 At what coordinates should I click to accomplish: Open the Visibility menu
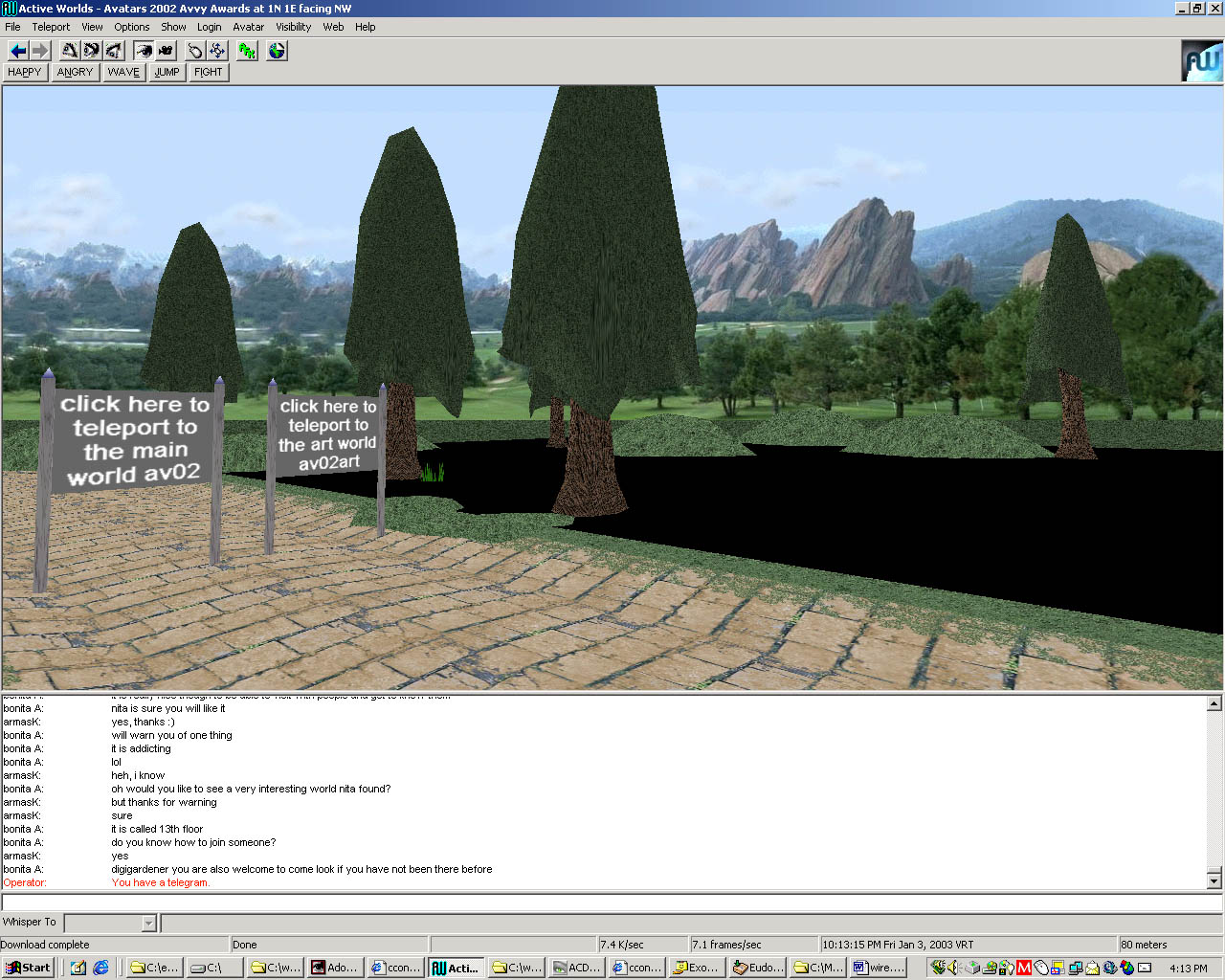[x=293, y=27]
